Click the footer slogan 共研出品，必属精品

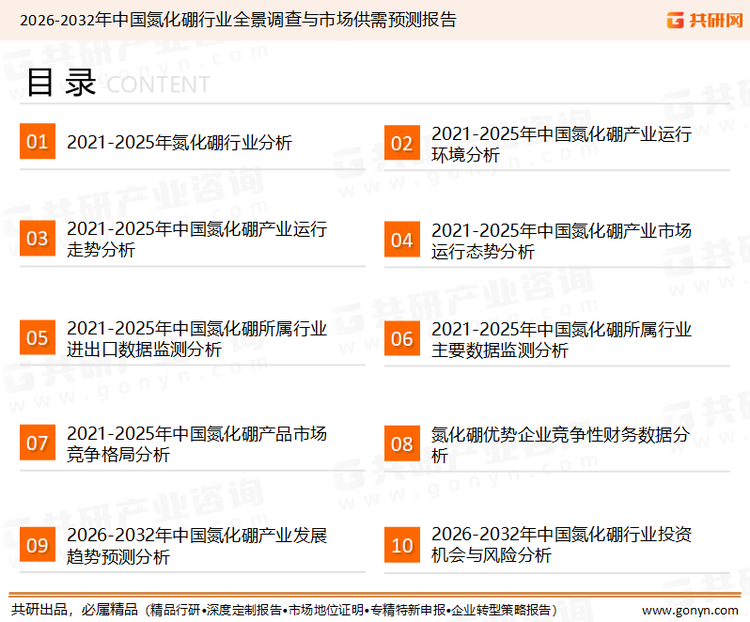[x=75, y=610]
